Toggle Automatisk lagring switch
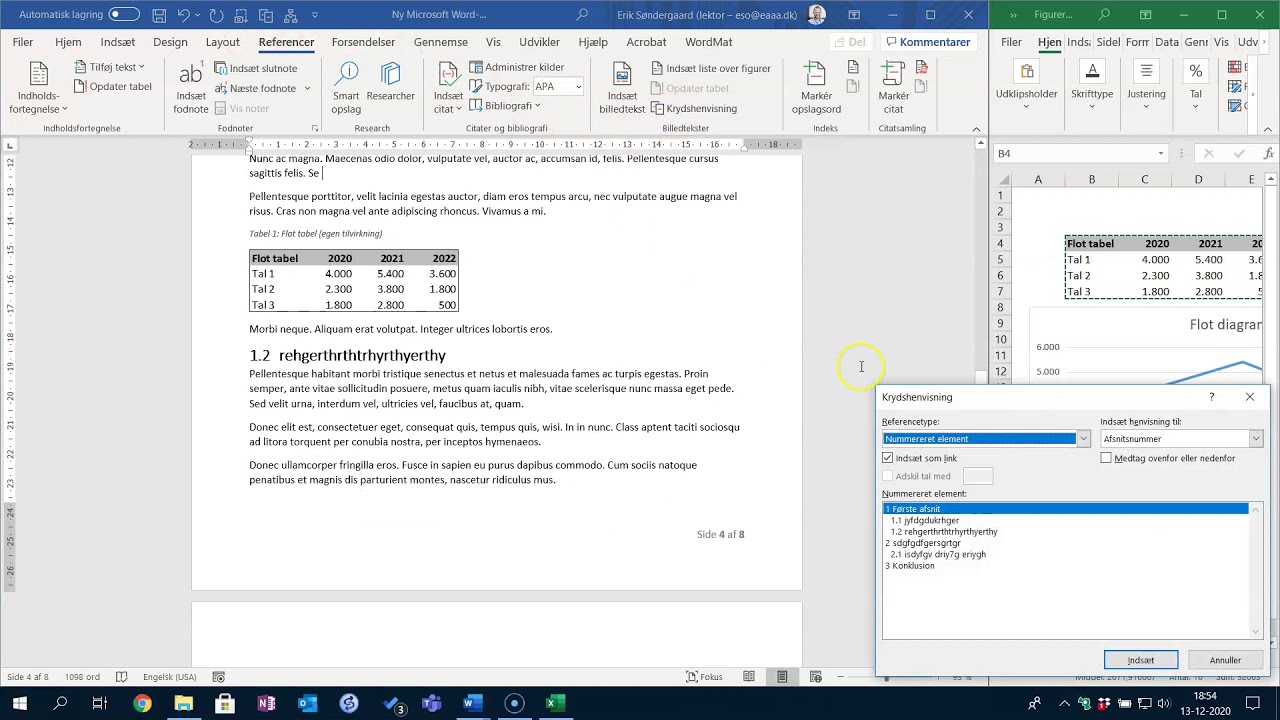Screen dimensions: 1280x720 pos(125,15)
